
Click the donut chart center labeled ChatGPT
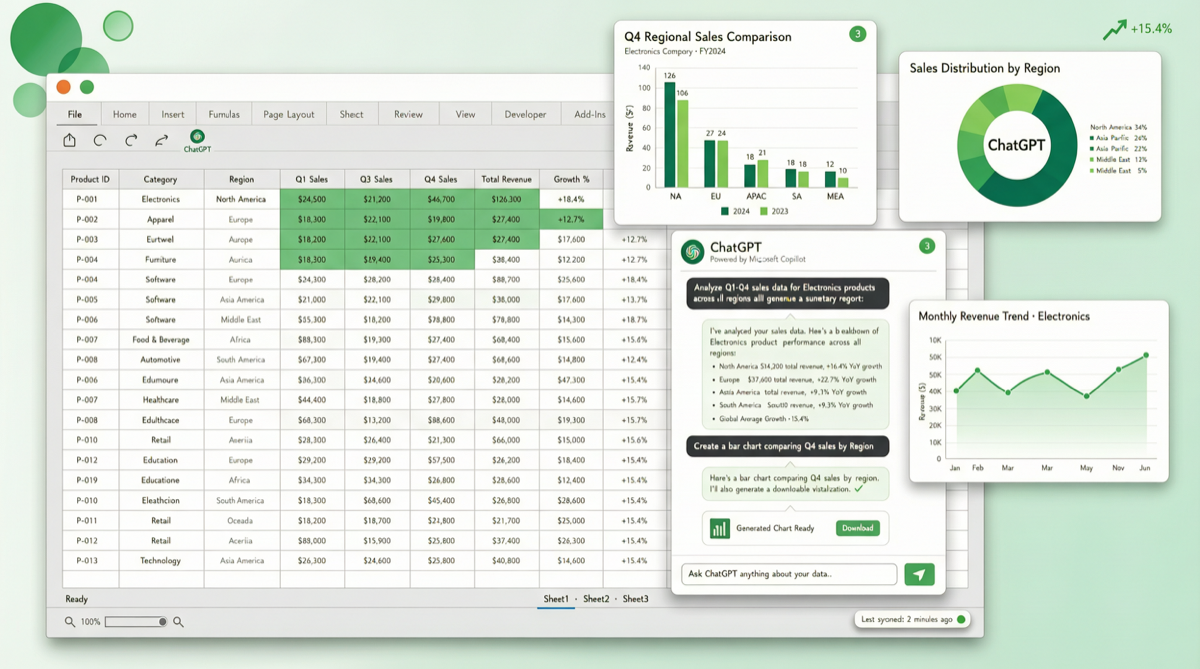(1016, 144)
